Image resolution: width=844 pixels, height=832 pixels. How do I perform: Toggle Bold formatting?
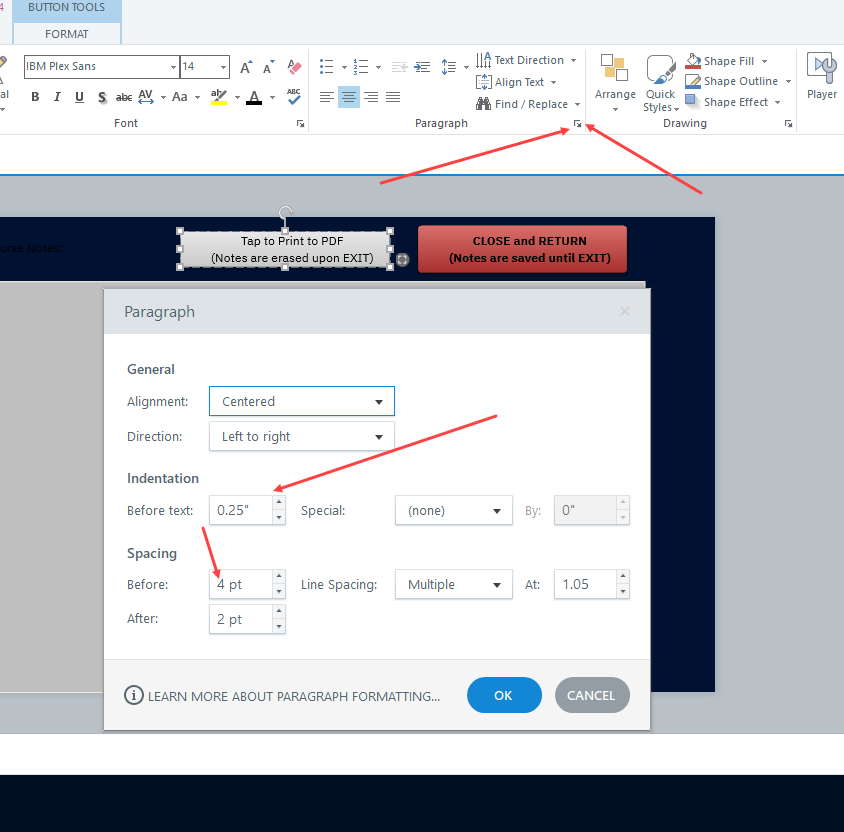coord(35,97)
